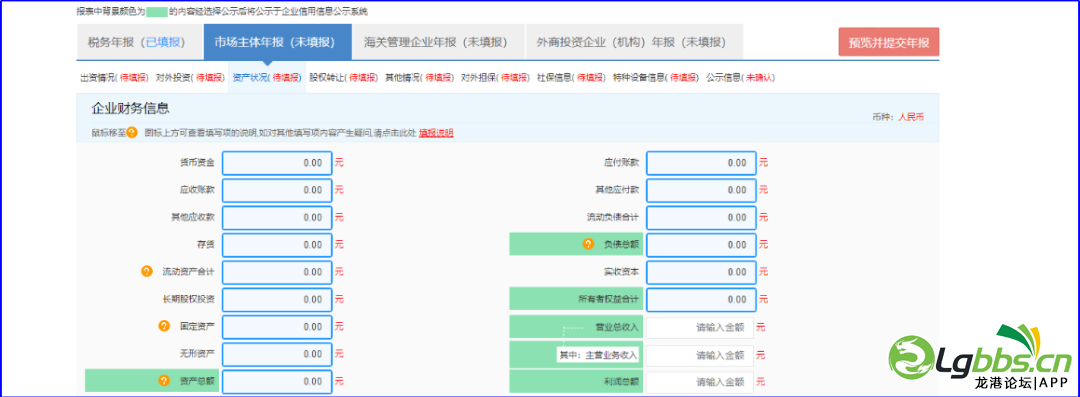Open help icon next to 负债总额

coord(588,244)
